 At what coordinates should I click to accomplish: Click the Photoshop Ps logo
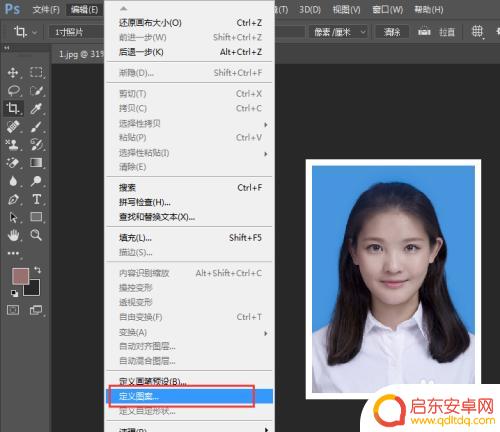(x=12, y=9)
